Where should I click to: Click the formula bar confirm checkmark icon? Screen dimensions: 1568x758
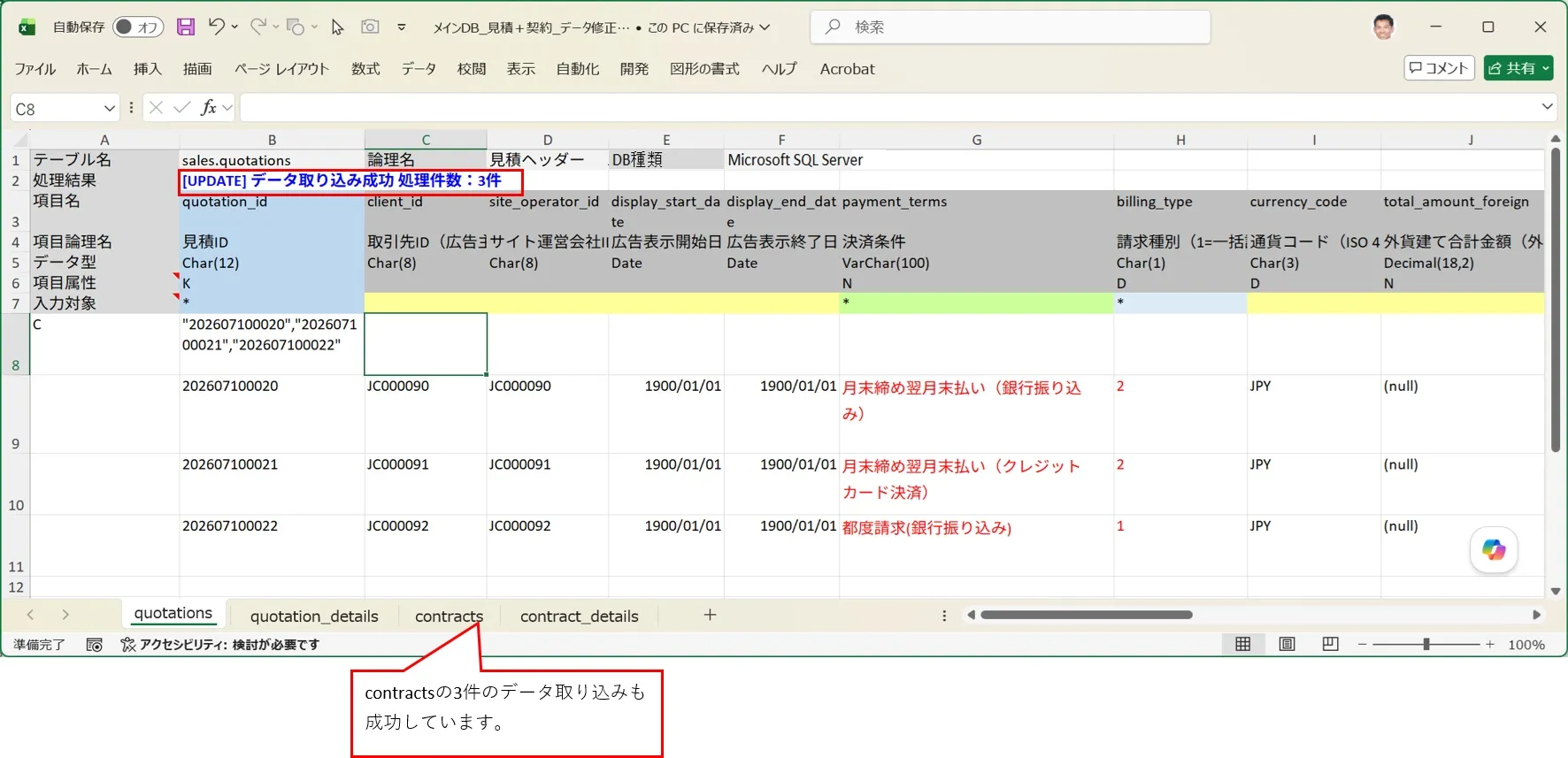[x=182, y=107]
